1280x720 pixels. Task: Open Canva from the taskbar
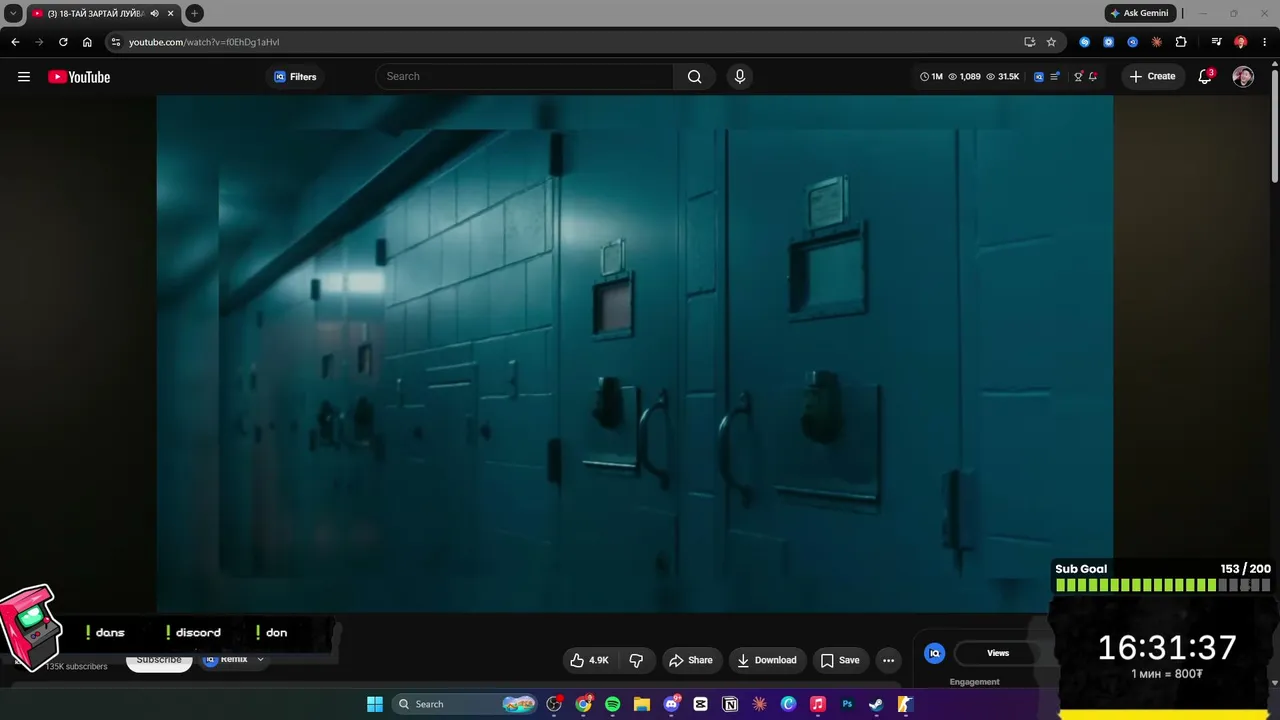pyautogui.click(x=789, y=704)
